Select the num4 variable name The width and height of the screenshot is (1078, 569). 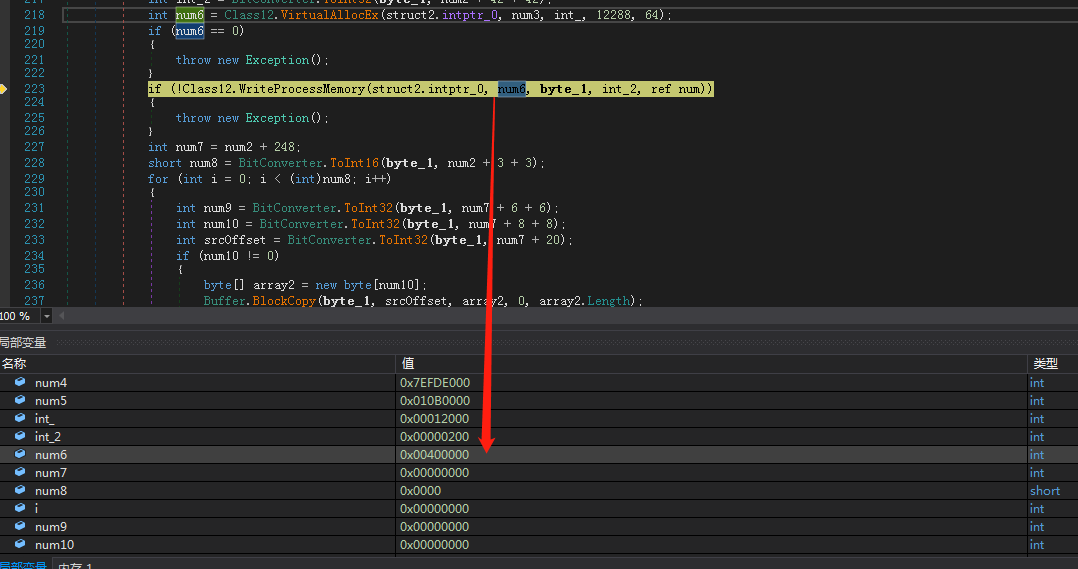[51, 383]
